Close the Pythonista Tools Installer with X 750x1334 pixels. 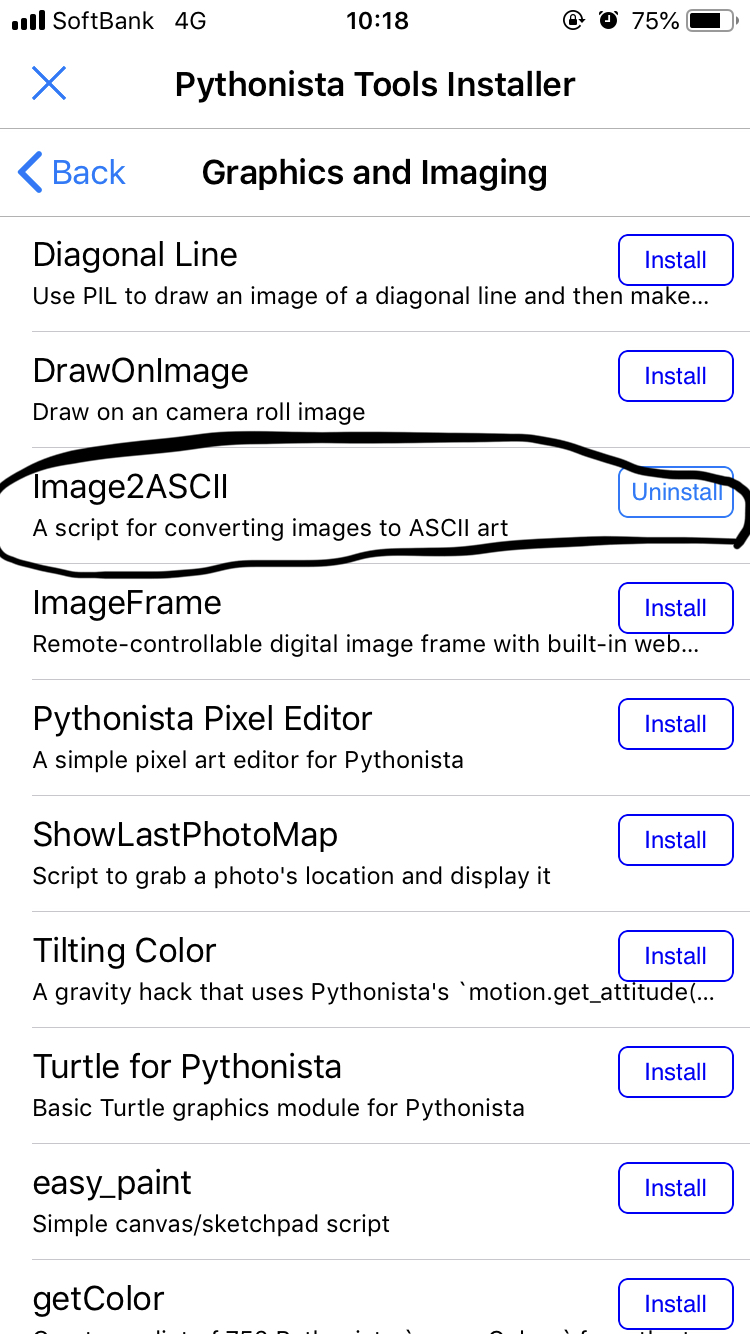[48, 84]
